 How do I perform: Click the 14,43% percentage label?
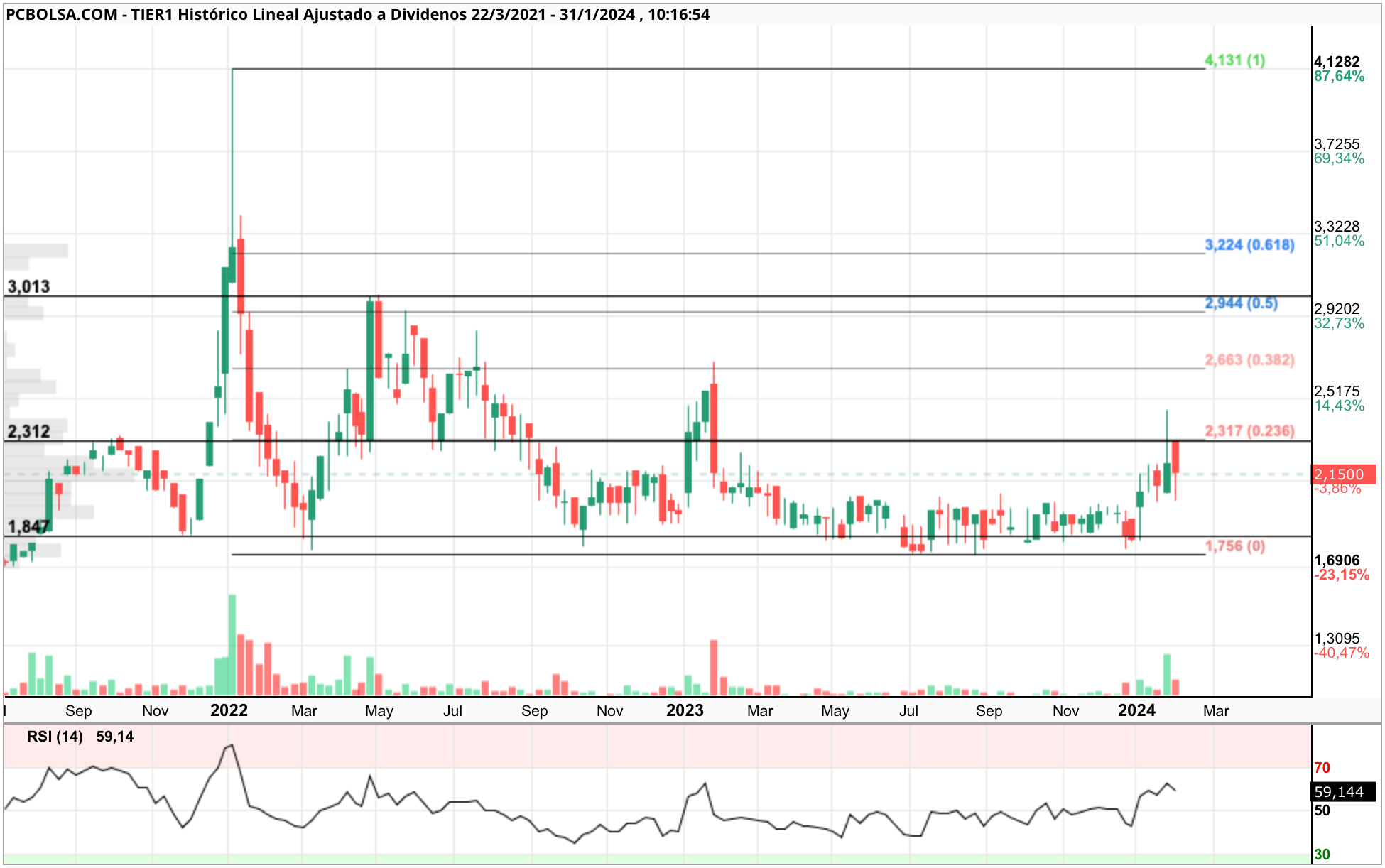(1339, 406)
